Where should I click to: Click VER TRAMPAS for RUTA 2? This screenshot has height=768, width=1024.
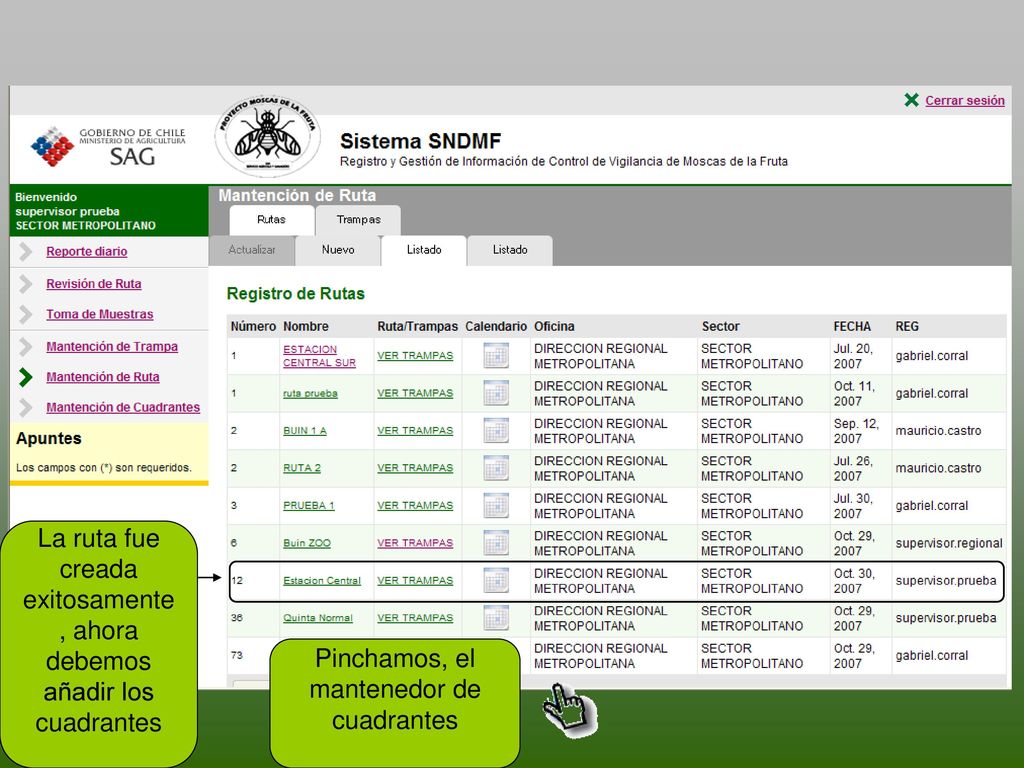(x=415, y=468)
